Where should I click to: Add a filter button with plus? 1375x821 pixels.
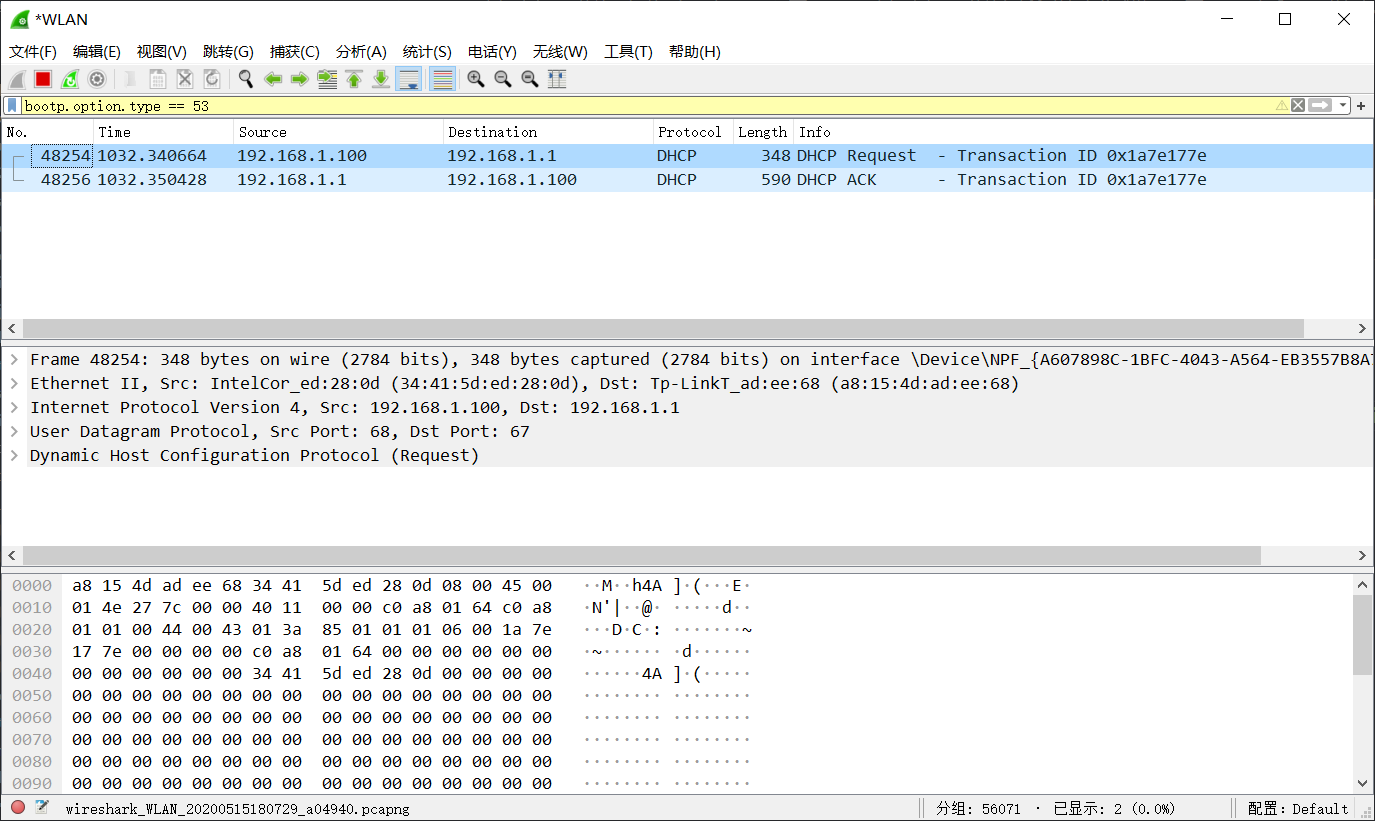click(1361, 105)
